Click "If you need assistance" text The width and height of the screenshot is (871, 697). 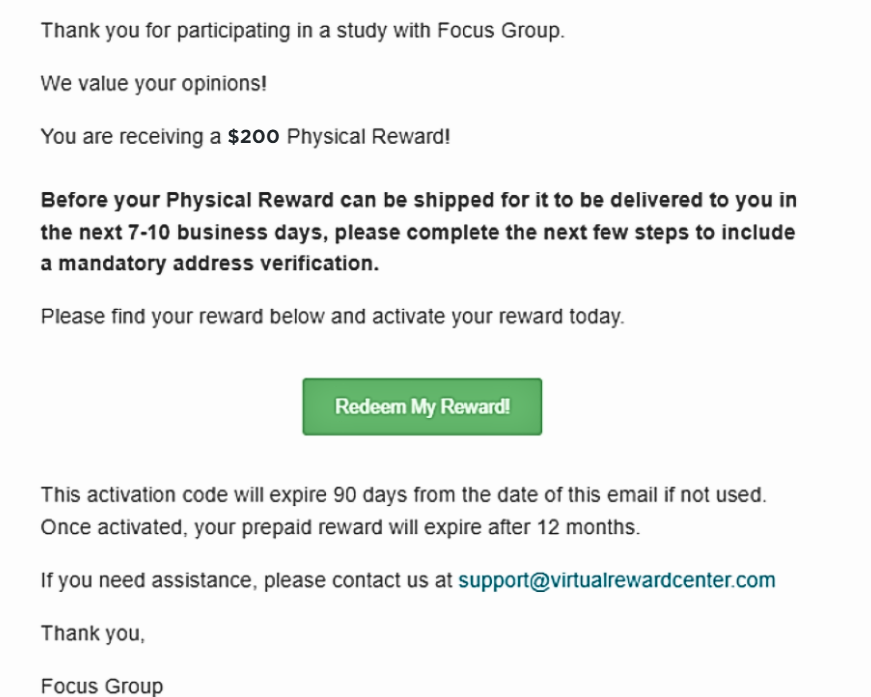coord(149,580)
